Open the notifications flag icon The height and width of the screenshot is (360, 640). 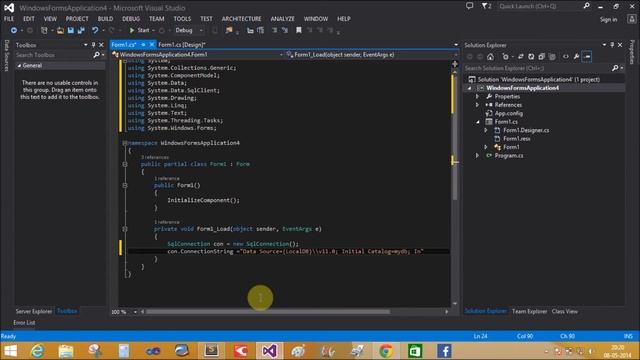tap(486, 6)
